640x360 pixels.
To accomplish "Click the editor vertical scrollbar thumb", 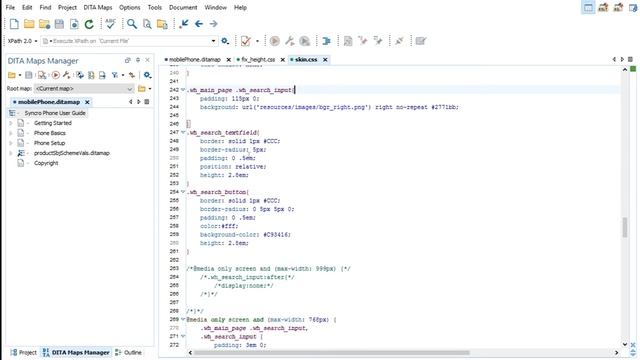I will [624, 227].
